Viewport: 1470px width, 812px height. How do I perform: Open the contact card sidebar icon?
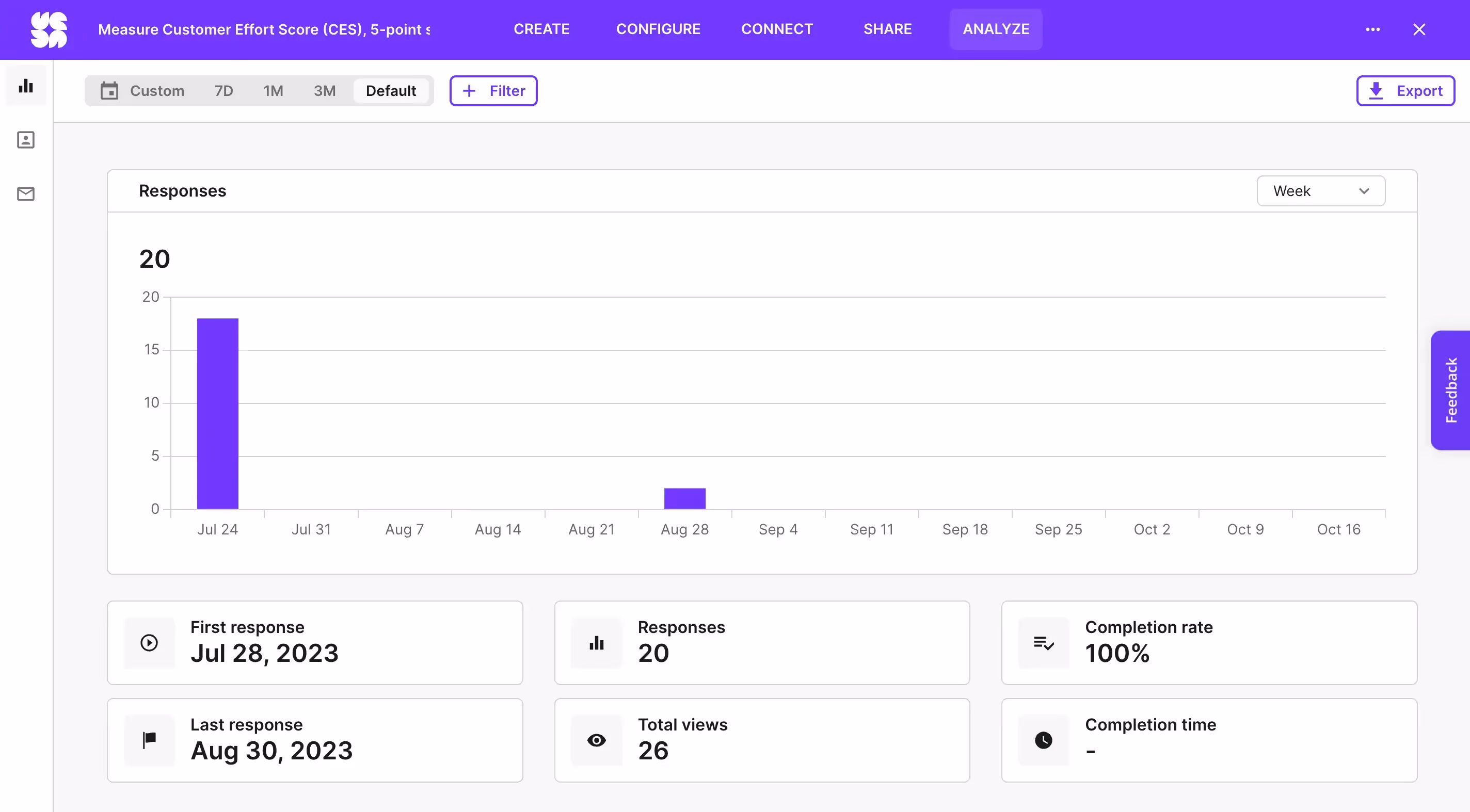pos(26,140)
